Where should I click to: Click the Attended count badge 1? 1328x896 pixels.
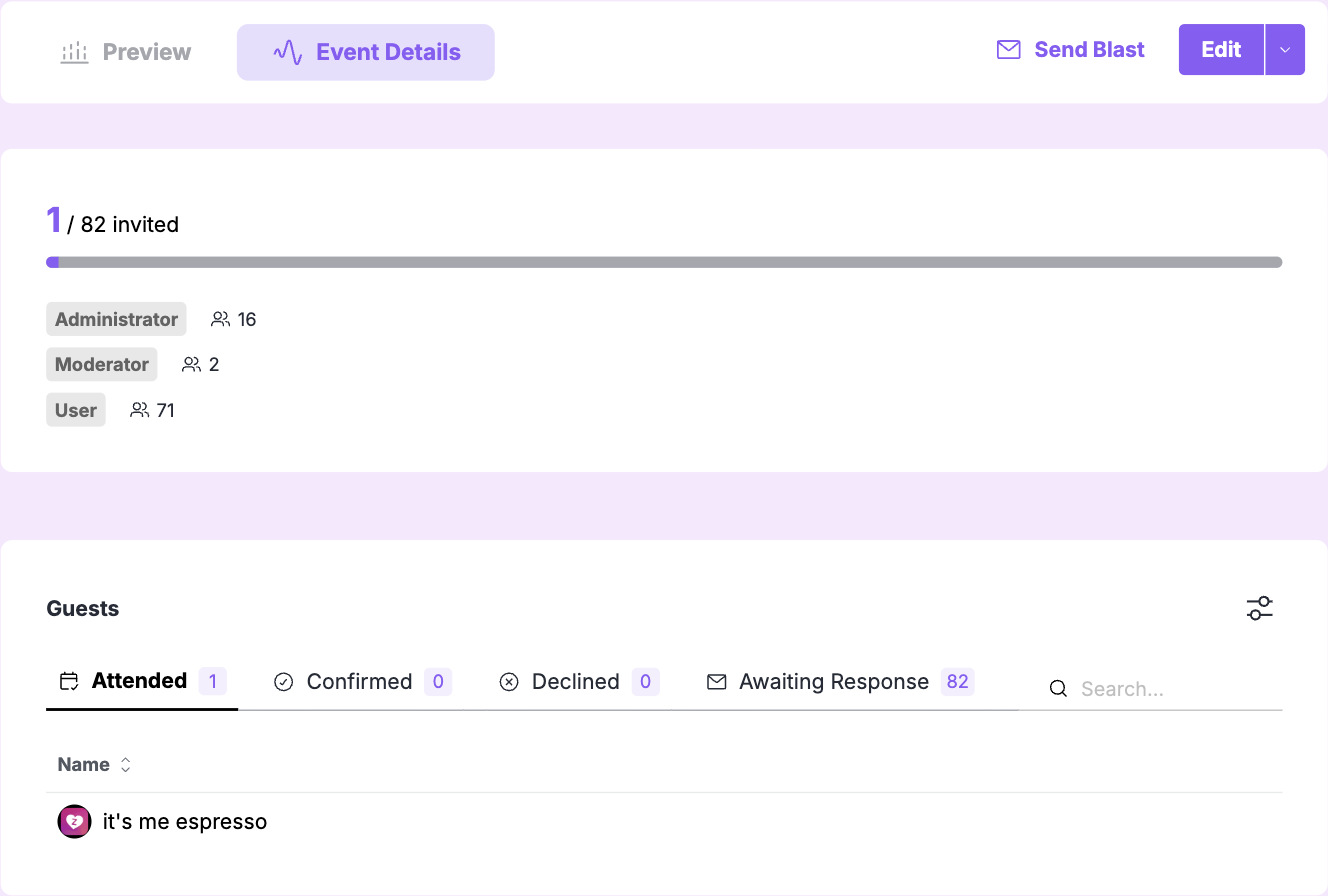pyautogui.click(x=213, y=682)
